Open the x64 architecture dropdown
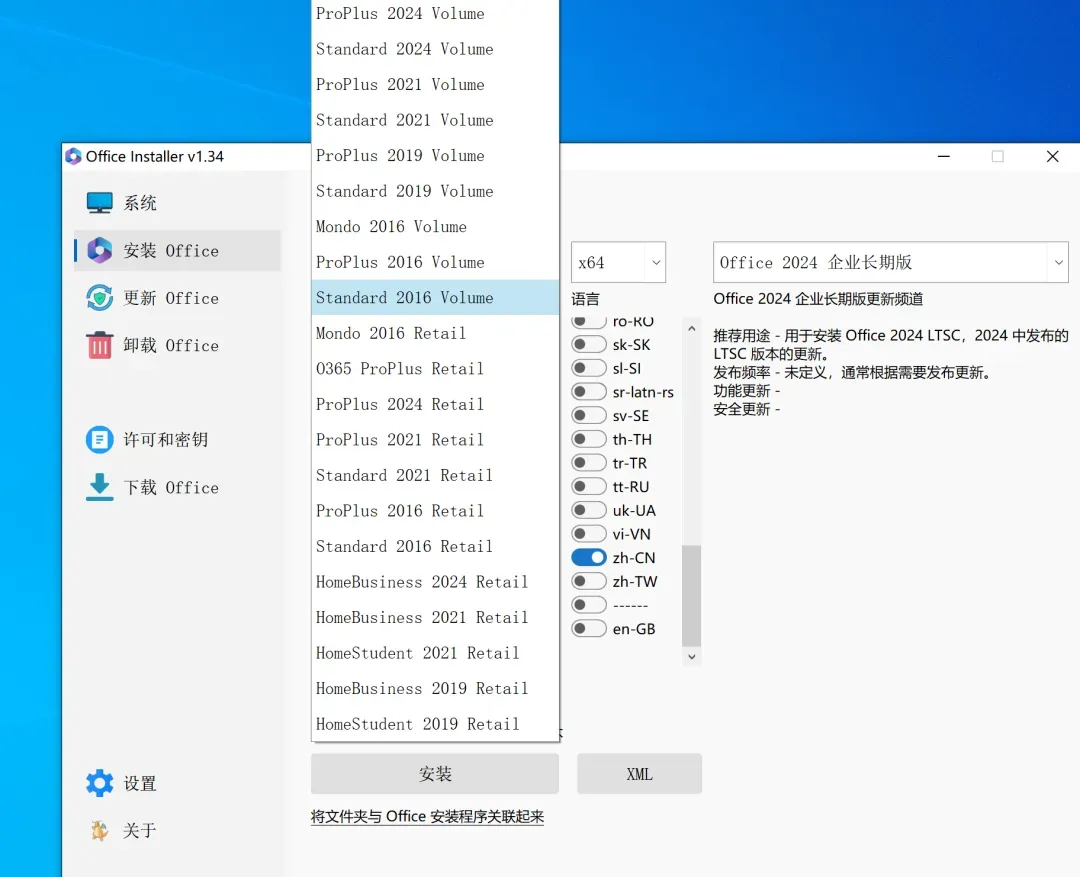 618,262
